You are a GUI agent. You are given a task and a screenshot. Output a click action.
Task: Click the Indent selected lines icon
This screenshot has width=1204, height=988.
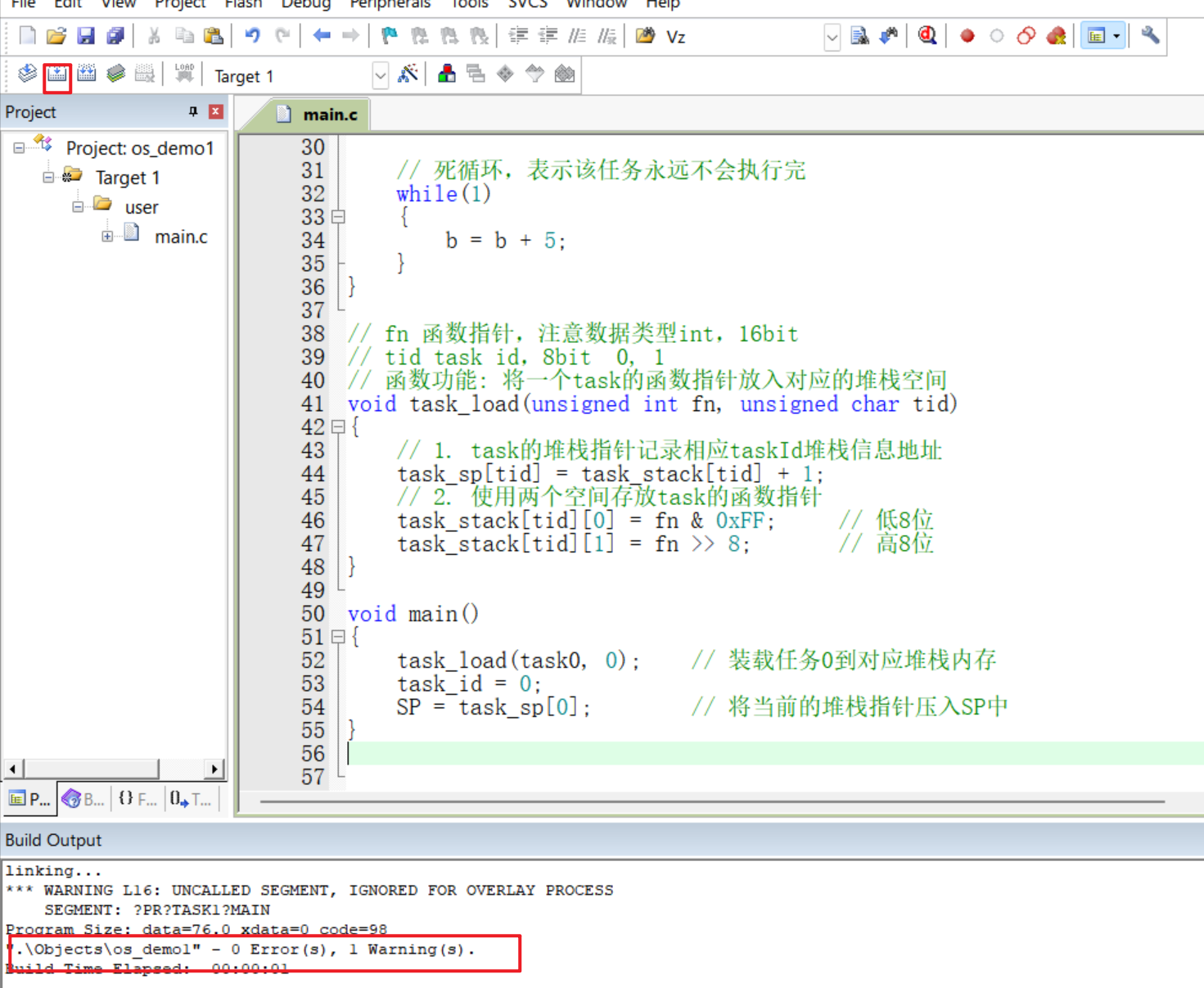tap(518, 36)
